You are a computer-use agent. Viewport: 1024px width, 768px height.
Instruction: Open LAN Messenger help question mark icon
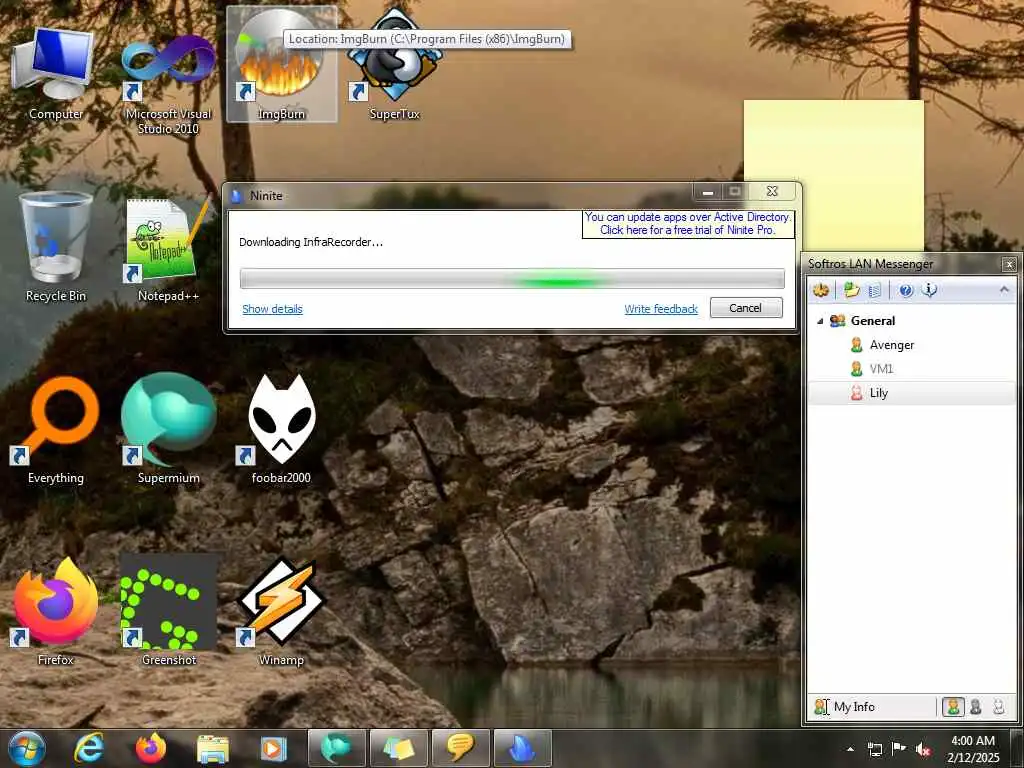[x=905, y=290]
